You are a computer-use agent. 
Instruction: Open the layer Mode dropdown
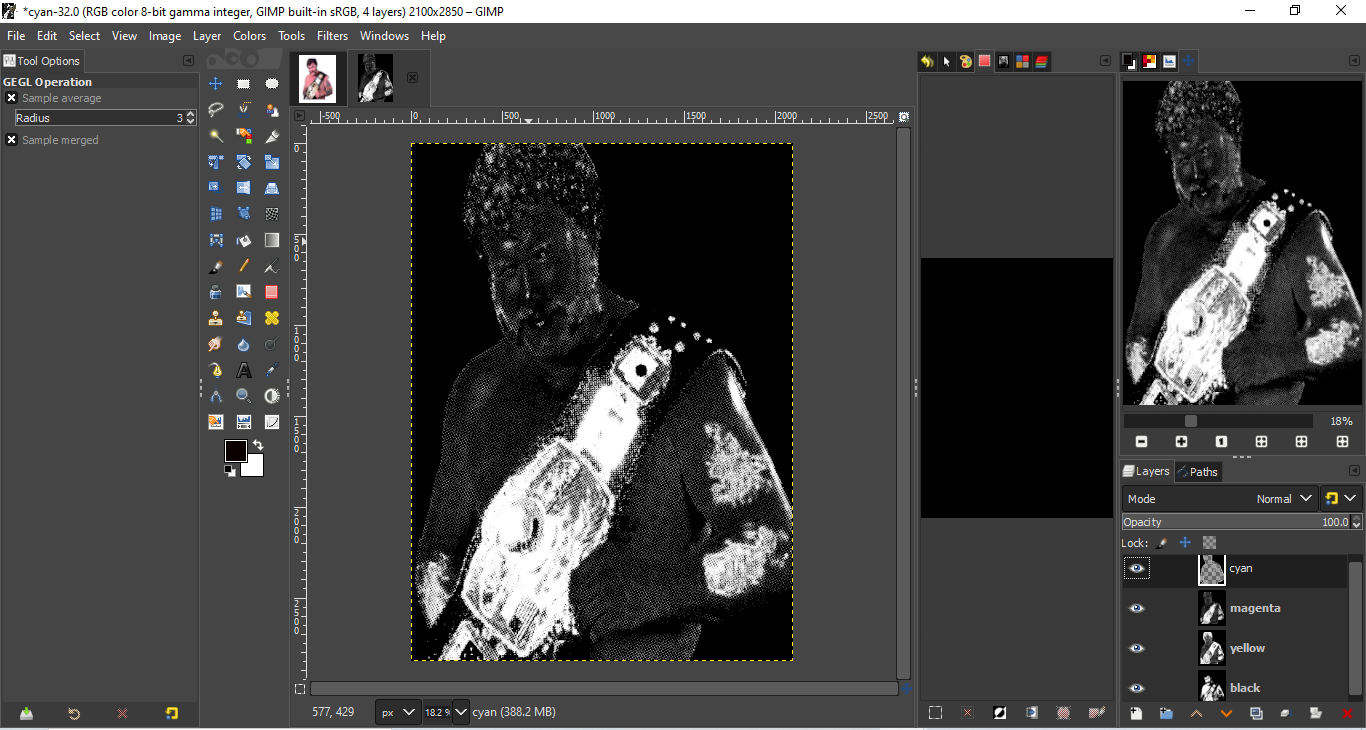click(x=1220, y=498)
